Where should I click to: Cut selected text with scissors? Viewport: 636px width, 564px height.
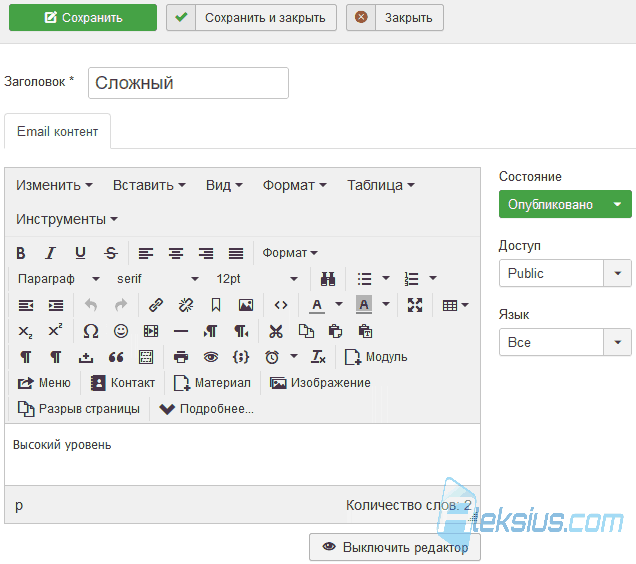pyautogui.click(x=276, y=332)
